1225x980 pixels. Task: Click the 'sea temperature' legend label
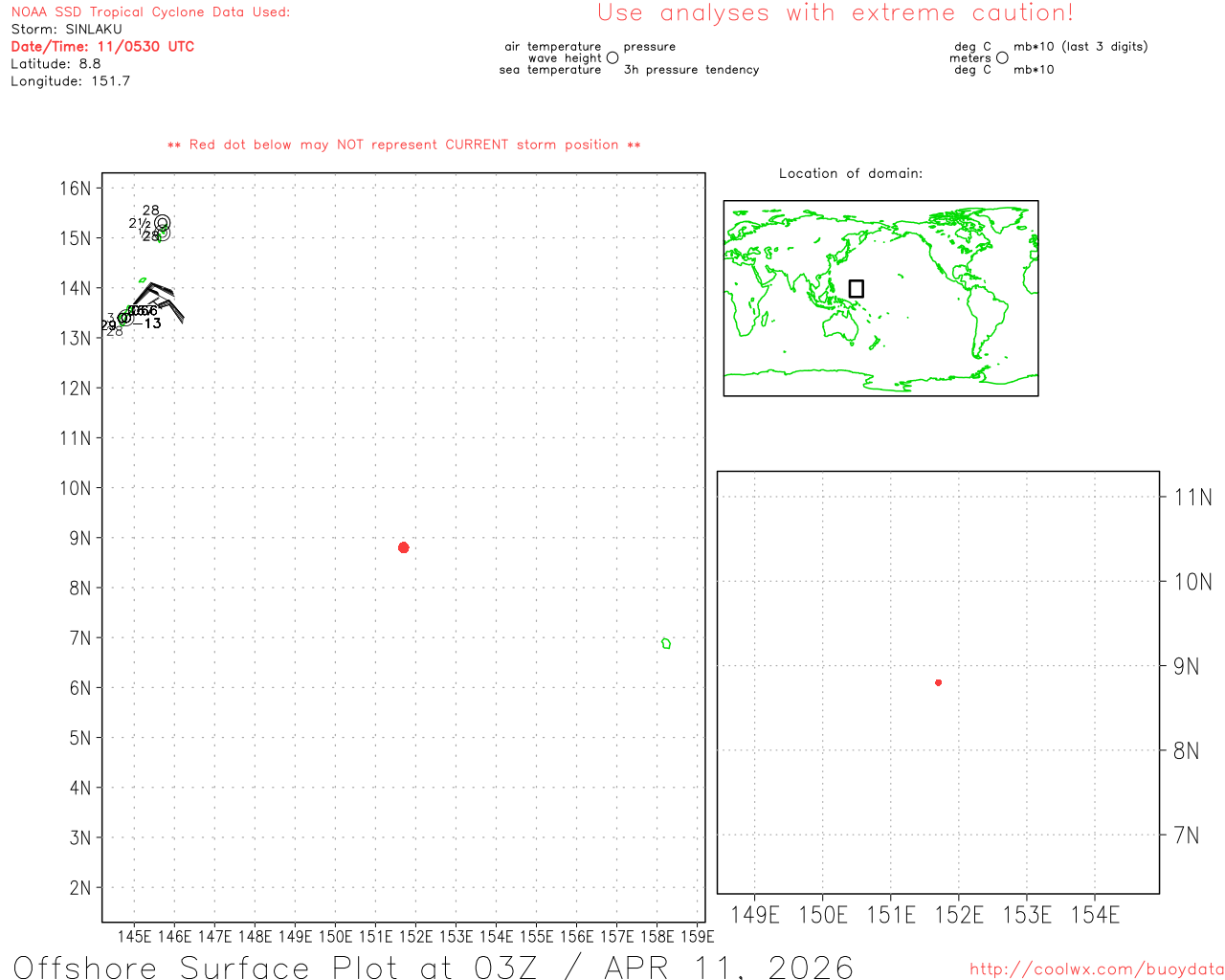[x=550, y=70]
